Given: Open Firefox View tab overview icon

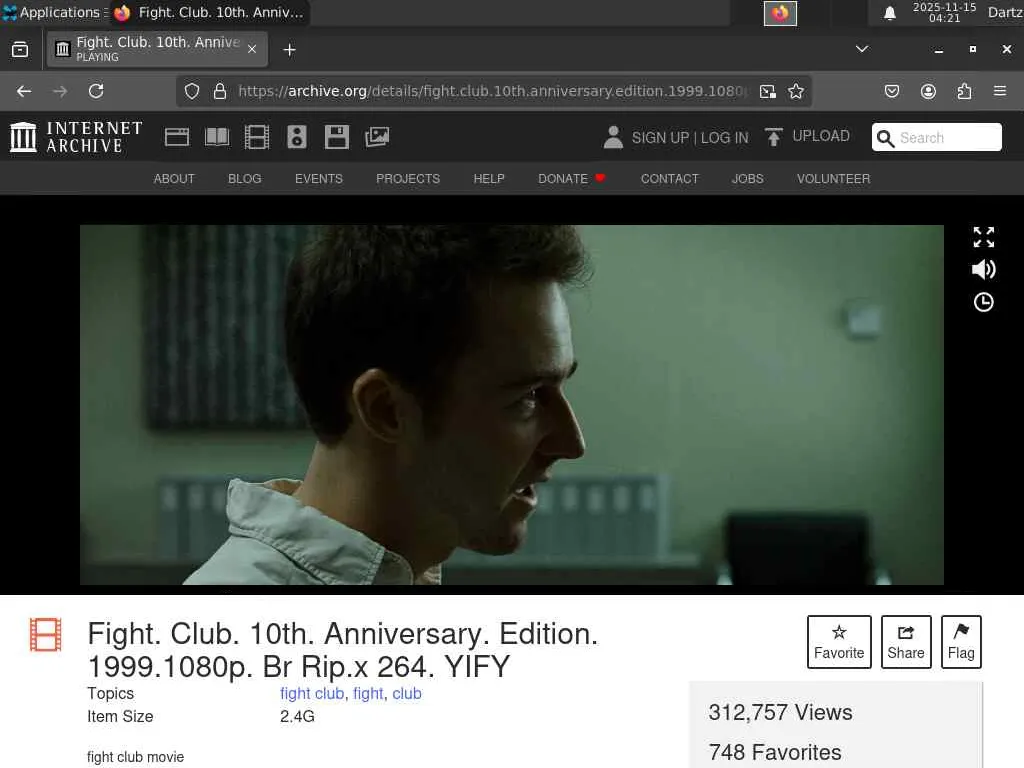Looking at the screenshot, I should click(x=20, y=50).
